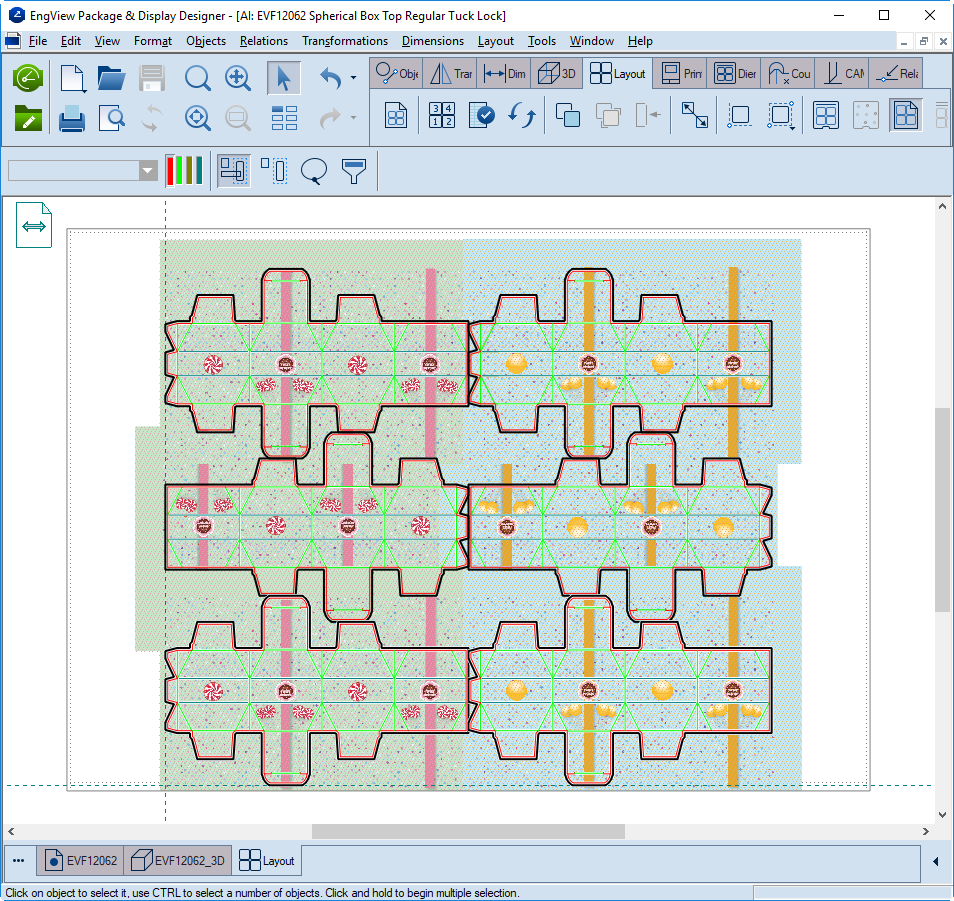
Task: Click the numbered grid 3-4-1-2 icon
Action: pyautogui.click(x=441, y=115)
